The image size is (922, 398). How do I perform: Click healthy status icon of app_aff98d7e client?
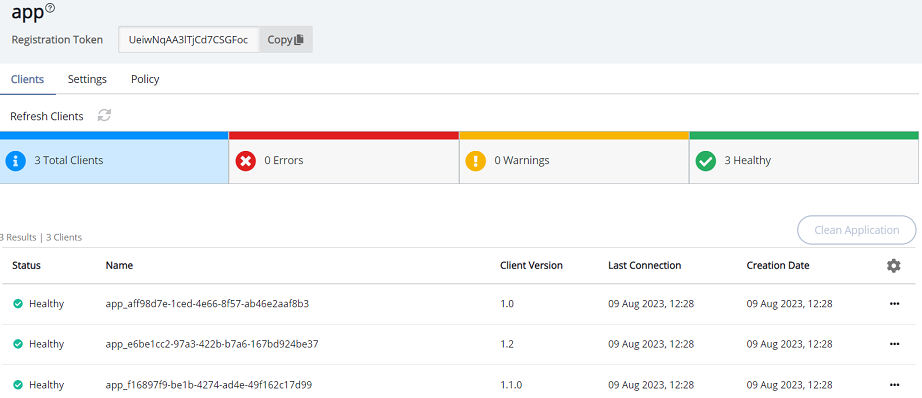coord(18,304)
